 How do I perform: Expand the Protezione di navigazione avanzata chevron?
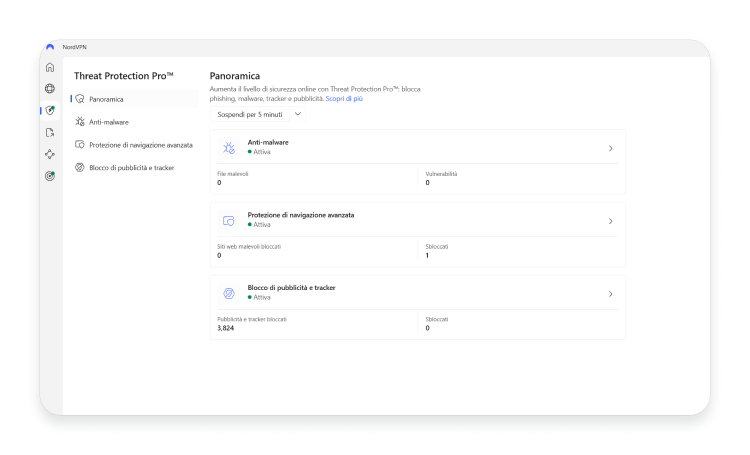tap(610, 221)
